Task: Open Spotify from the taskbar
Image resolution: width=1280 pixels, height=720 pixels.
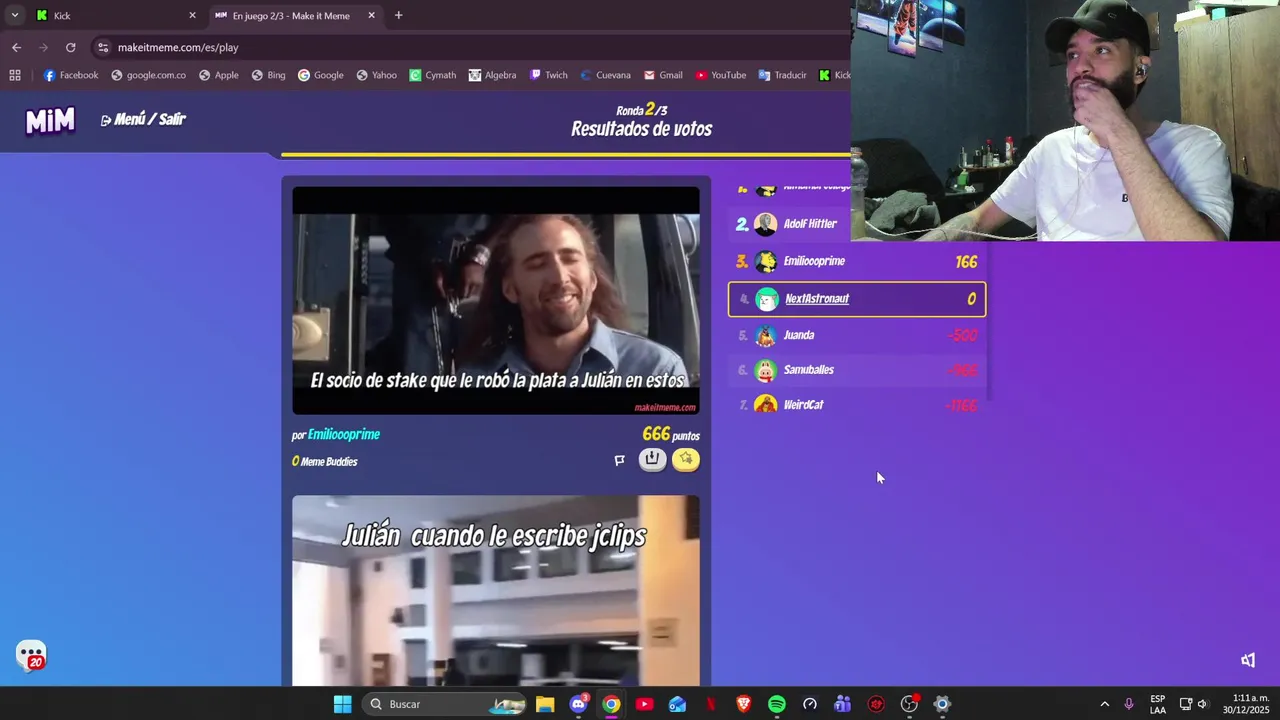Action: pos(777,704)
